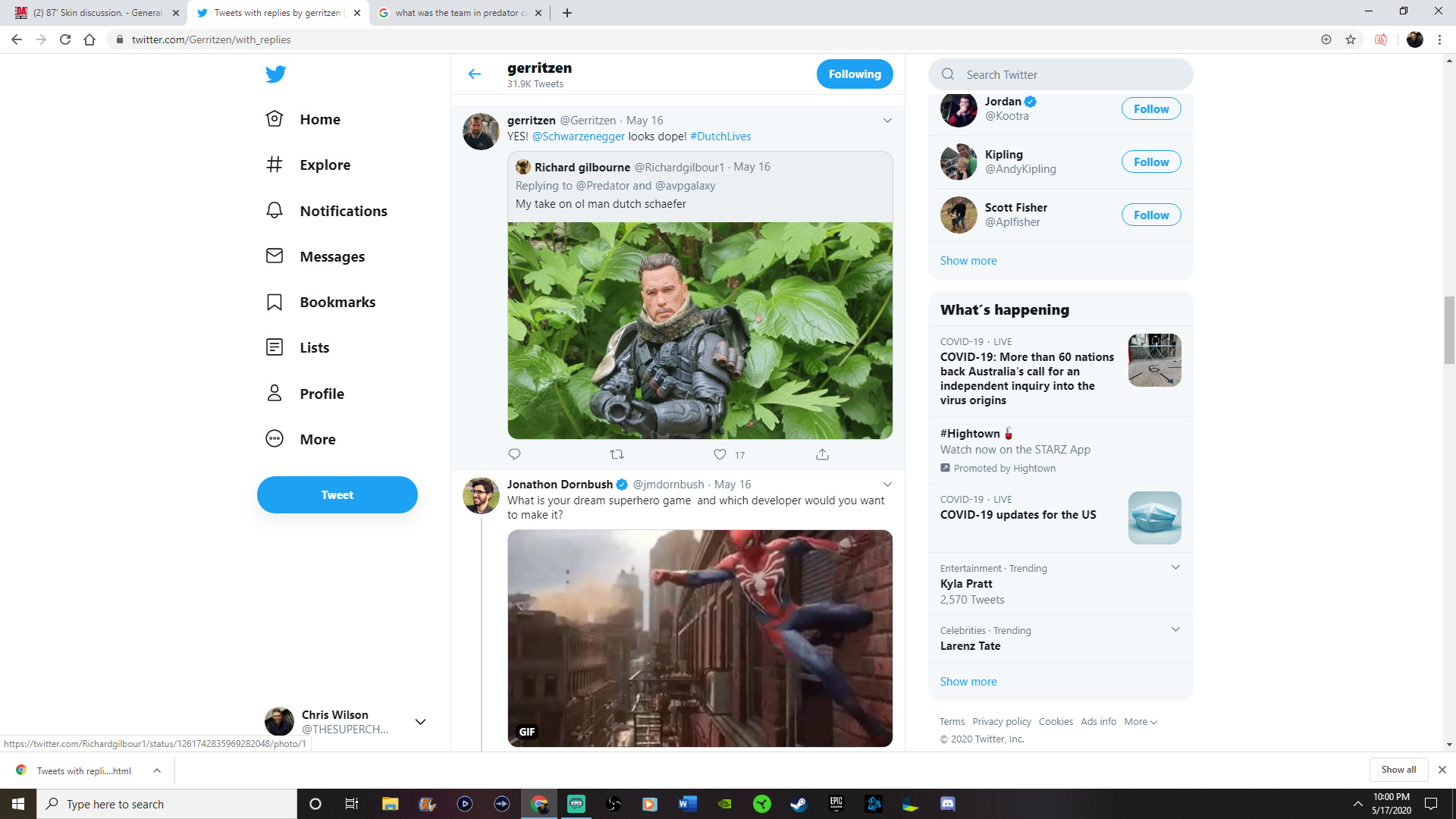Open the Terms footer link

[952, 722]
